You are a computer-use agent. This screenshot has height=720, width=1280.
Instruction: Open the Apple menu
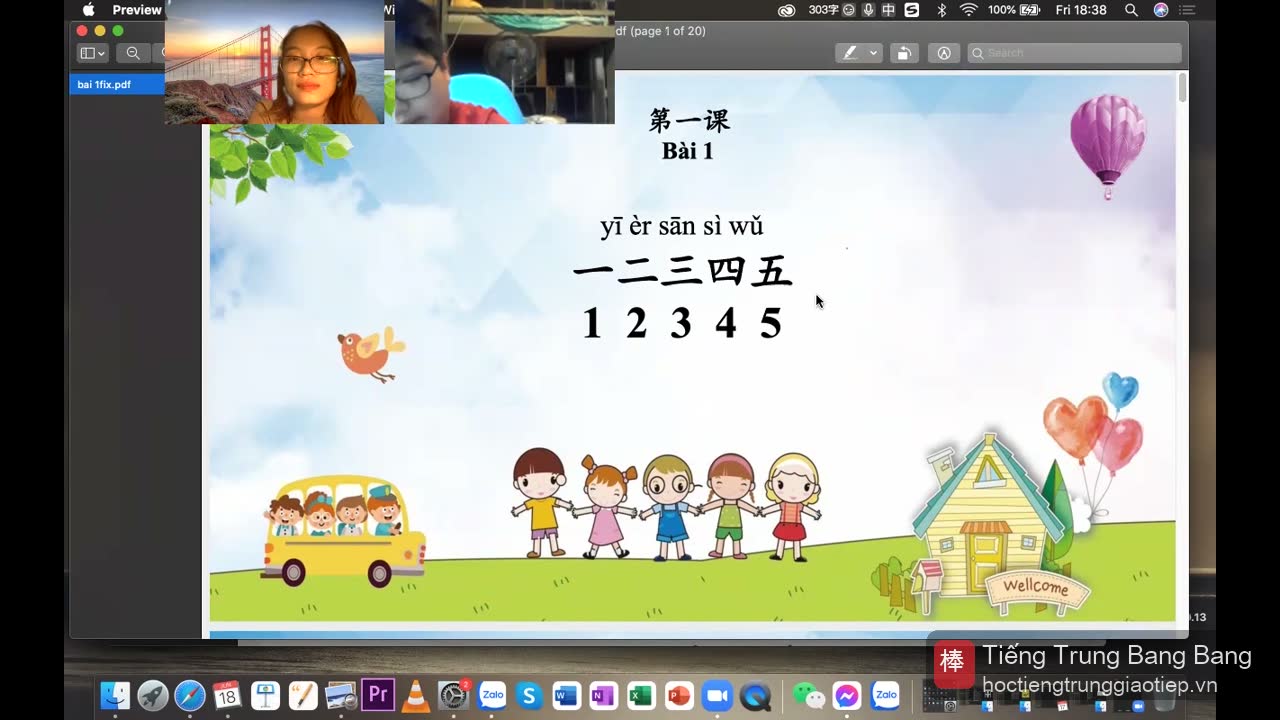(88, 10)
